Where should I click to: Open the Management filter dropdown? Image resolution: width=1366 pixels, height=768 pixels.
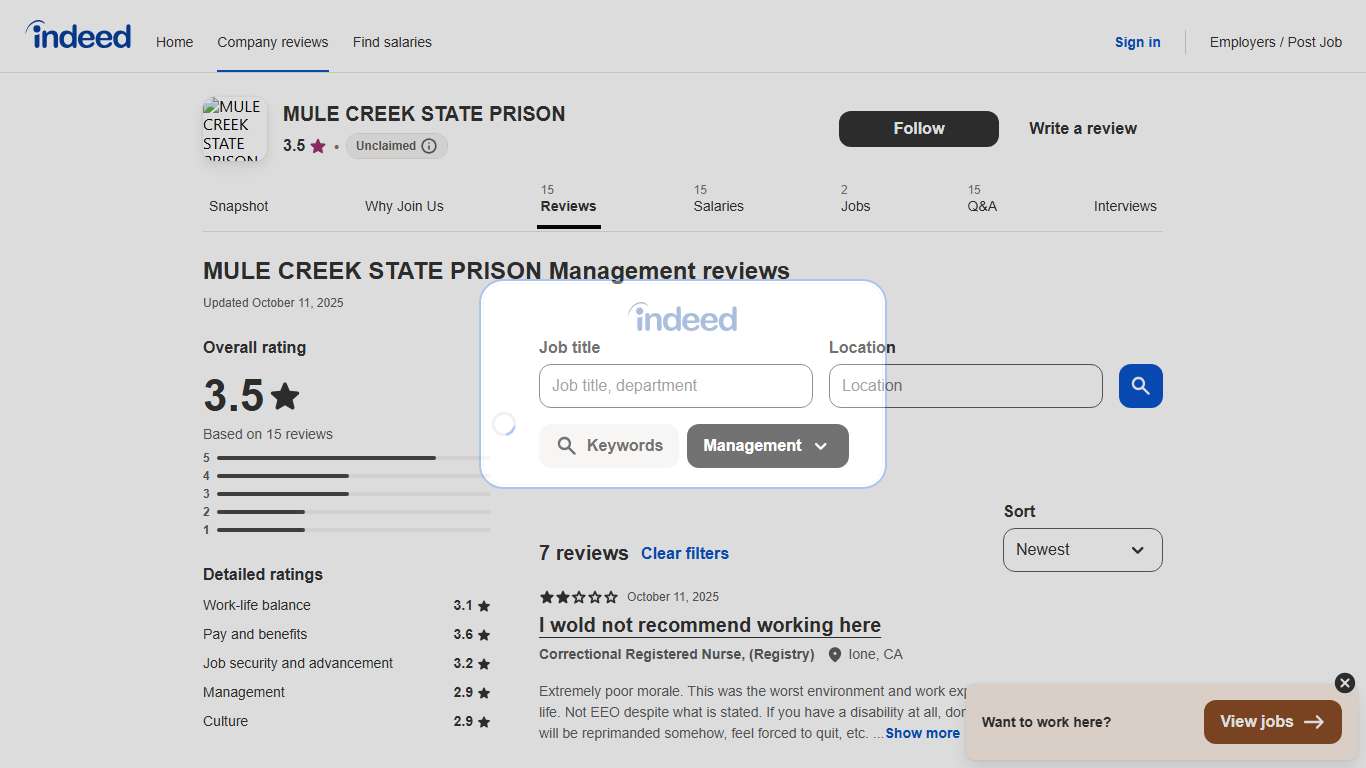[x=767, y=446]
